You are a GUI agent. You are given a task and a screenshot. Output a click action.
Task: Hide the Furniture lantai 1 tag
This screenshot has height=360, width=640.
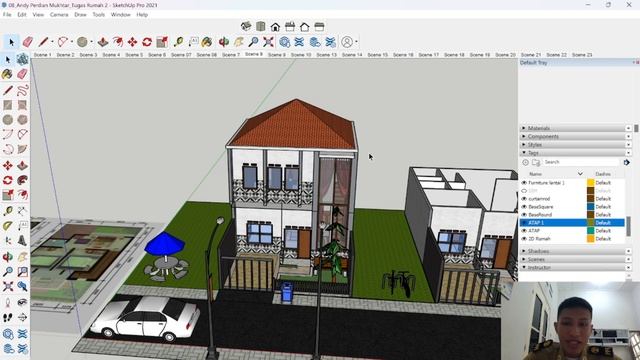[524, 182]
